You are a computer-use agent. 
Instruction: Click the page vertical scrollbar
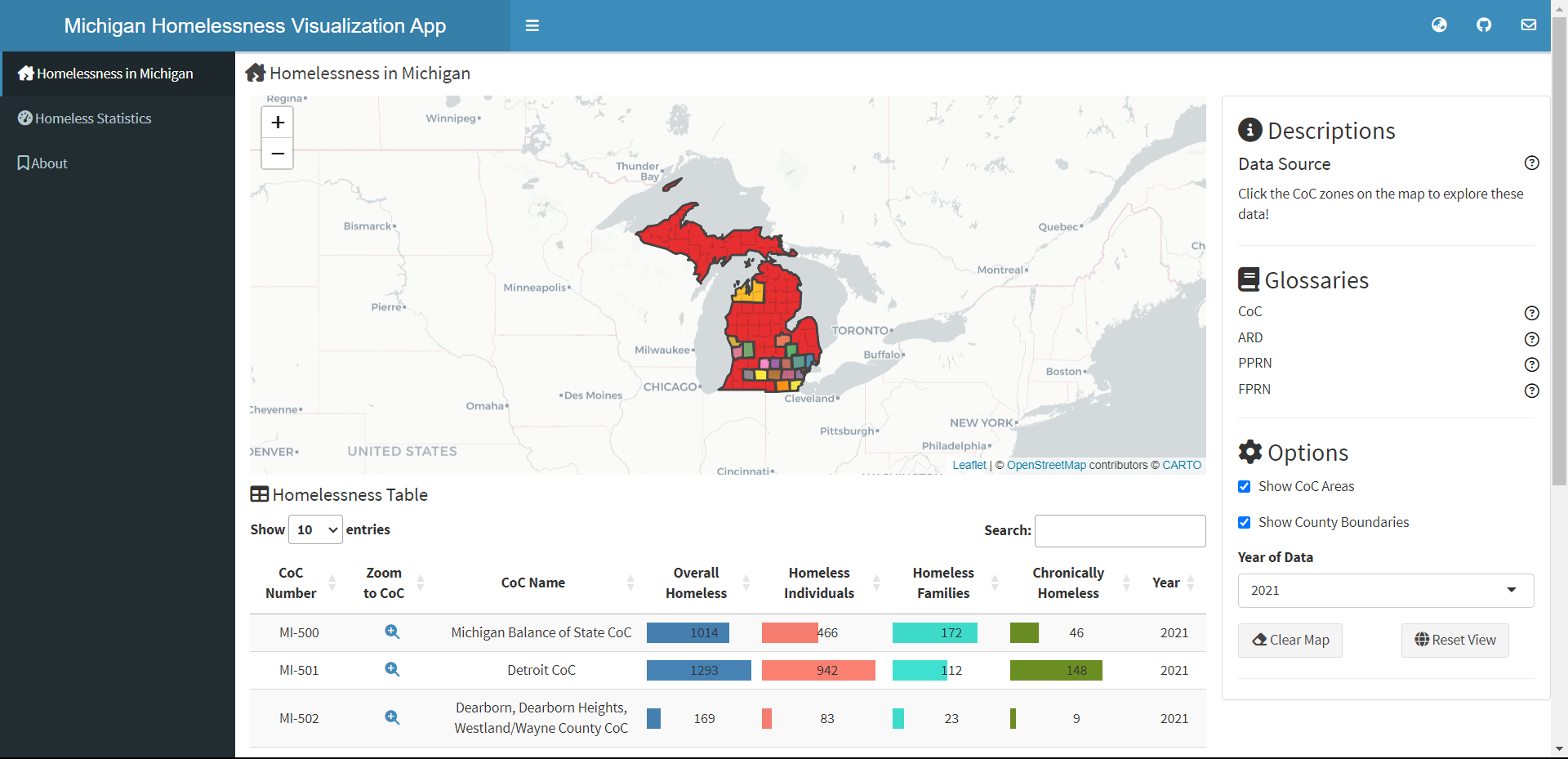click(x=1559, y=249)
